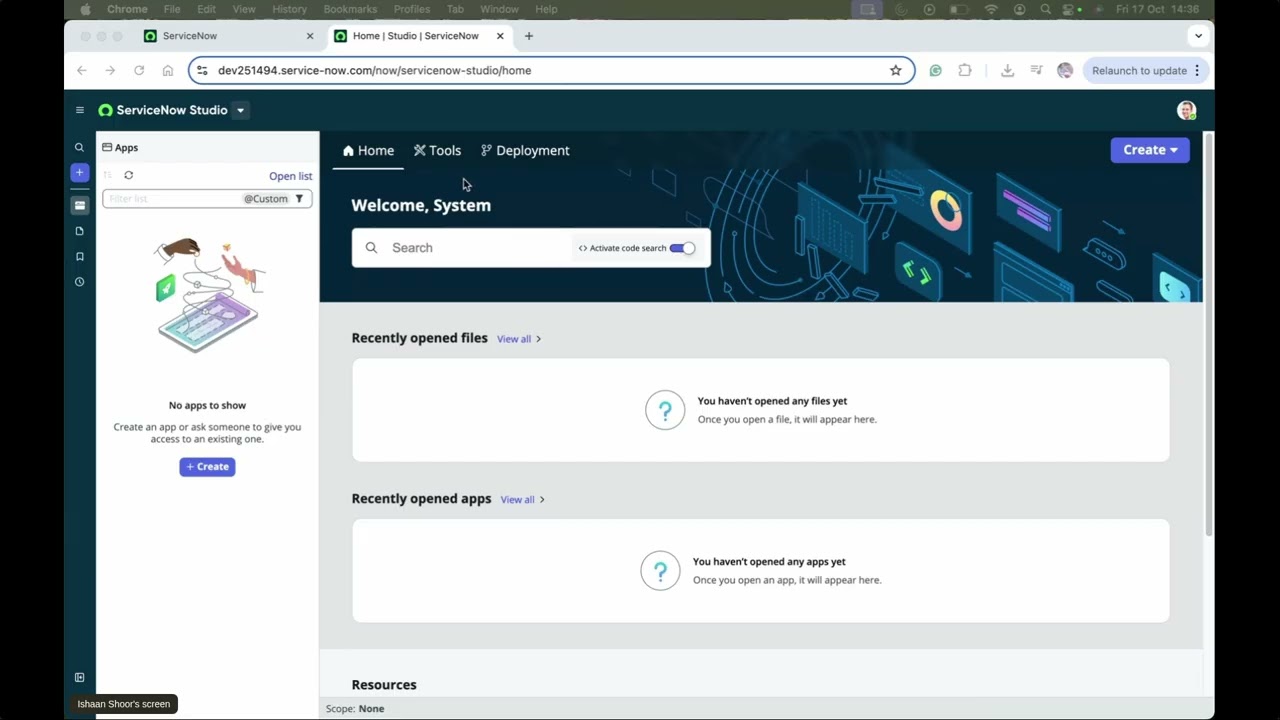Open the Bookmarks icon in the sidebar

click(79, 256)
